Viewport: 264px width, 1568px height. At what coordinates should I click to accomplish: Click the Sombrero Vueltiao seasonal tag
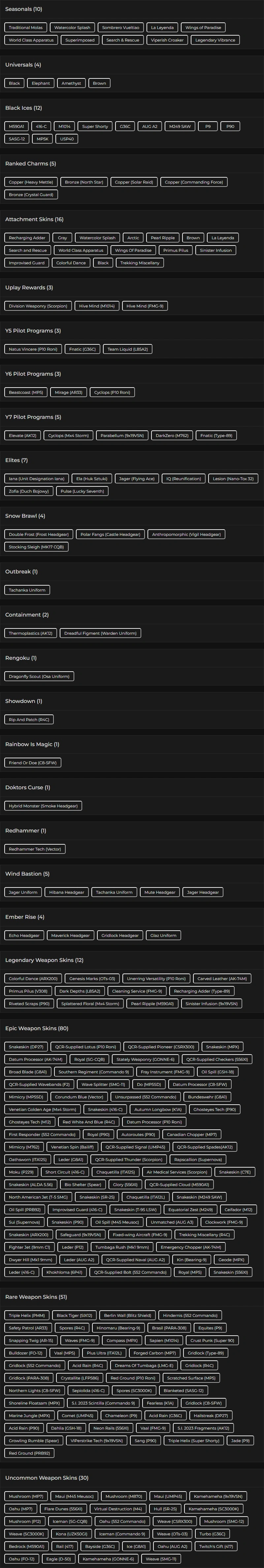point(121,27)
